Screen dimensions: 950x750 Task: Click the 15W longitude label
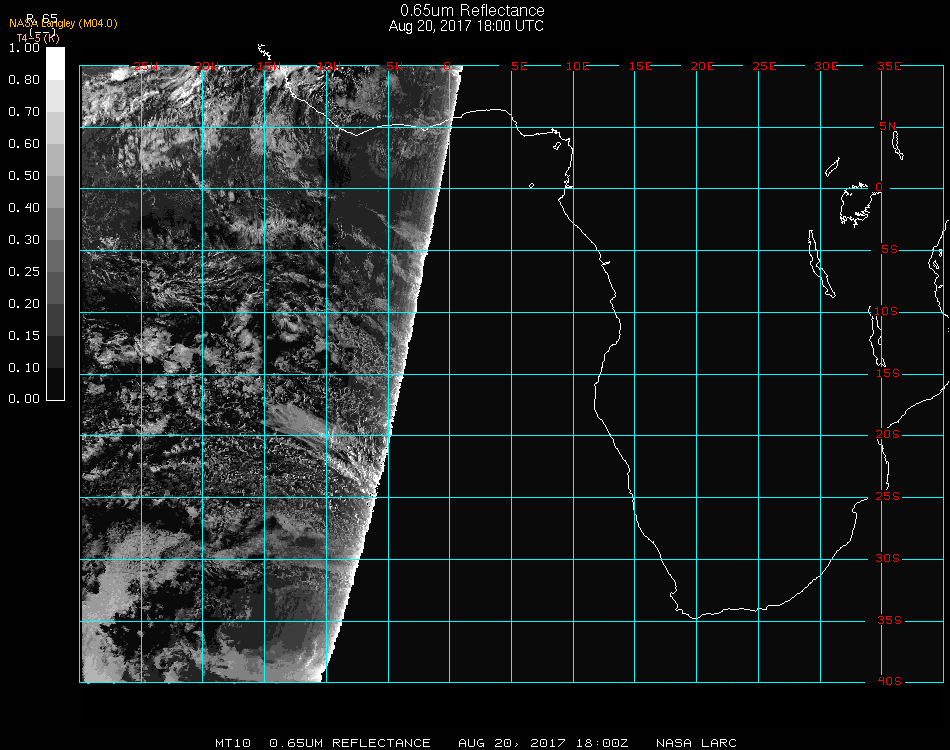click(x=268, y=66)
